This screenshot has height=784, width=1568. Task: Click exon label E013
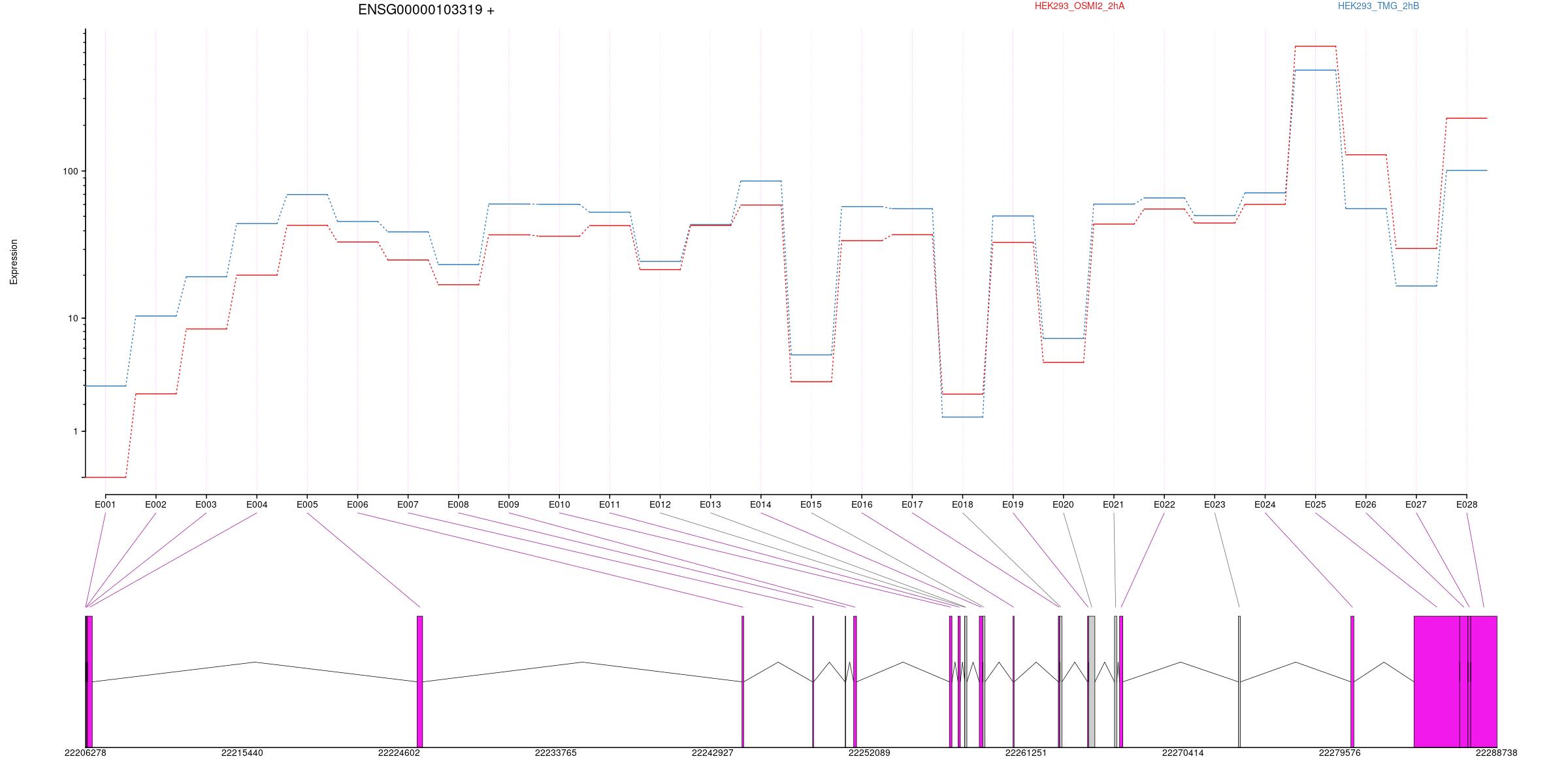pos(710,504)
